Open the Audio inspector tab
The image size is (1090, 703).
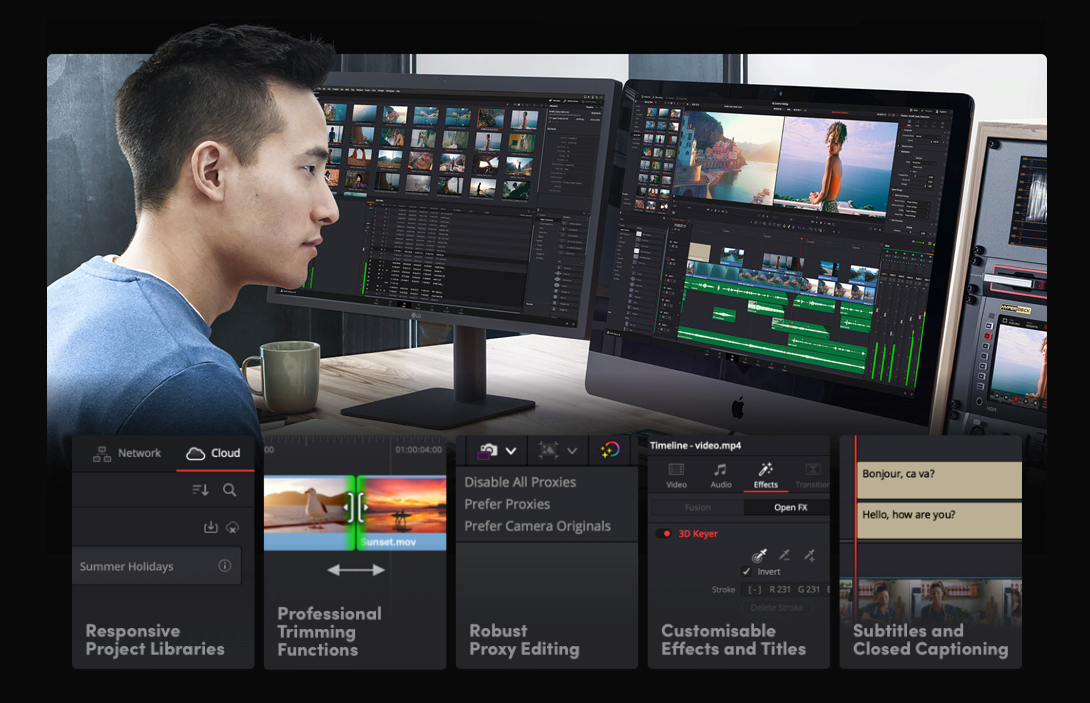pyautogui.click(x=720, y=475)
